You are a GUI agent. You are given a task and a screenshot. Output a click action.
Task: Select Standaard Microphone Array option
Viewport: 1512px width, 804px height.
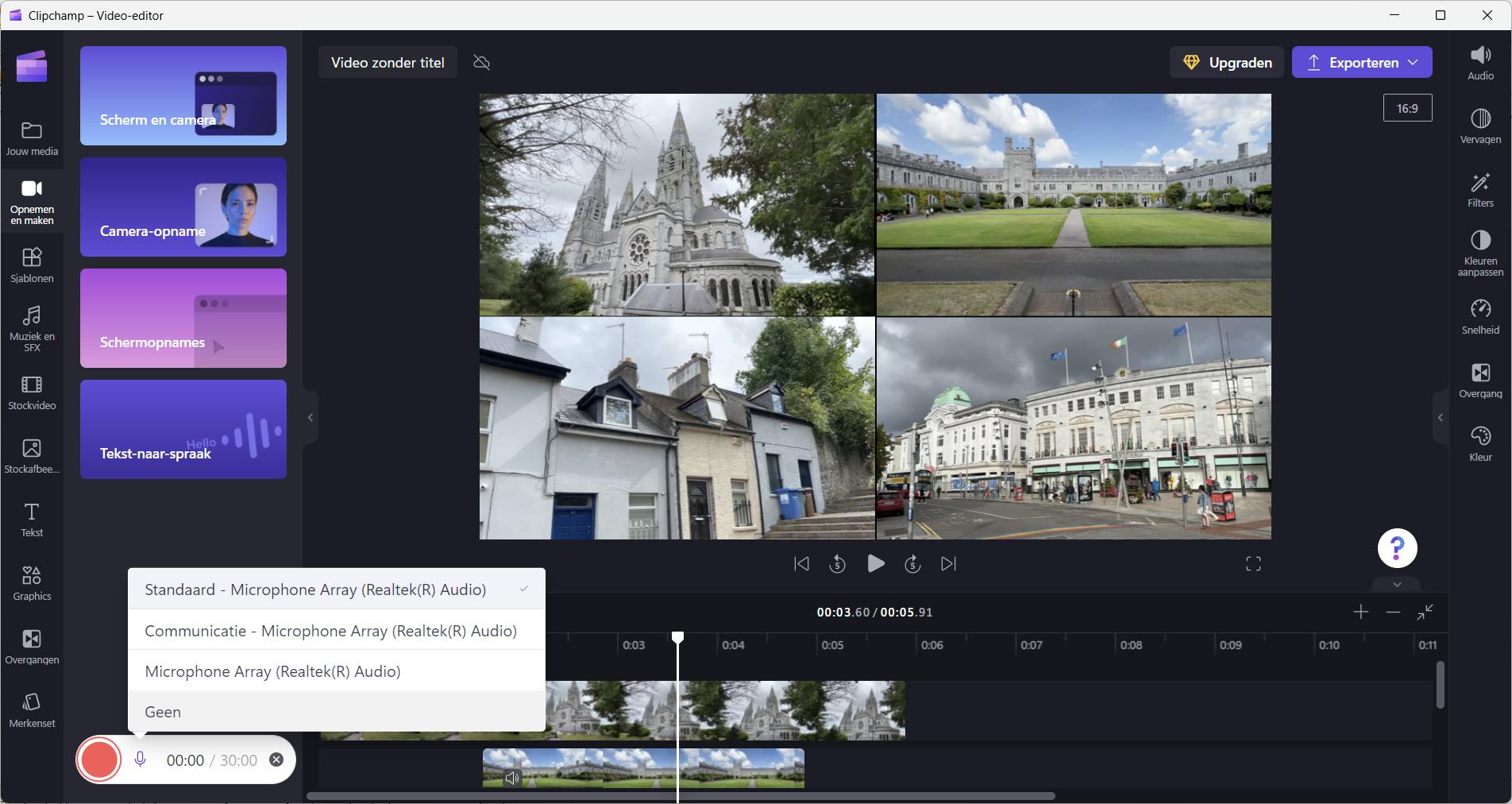coord(337,589)
